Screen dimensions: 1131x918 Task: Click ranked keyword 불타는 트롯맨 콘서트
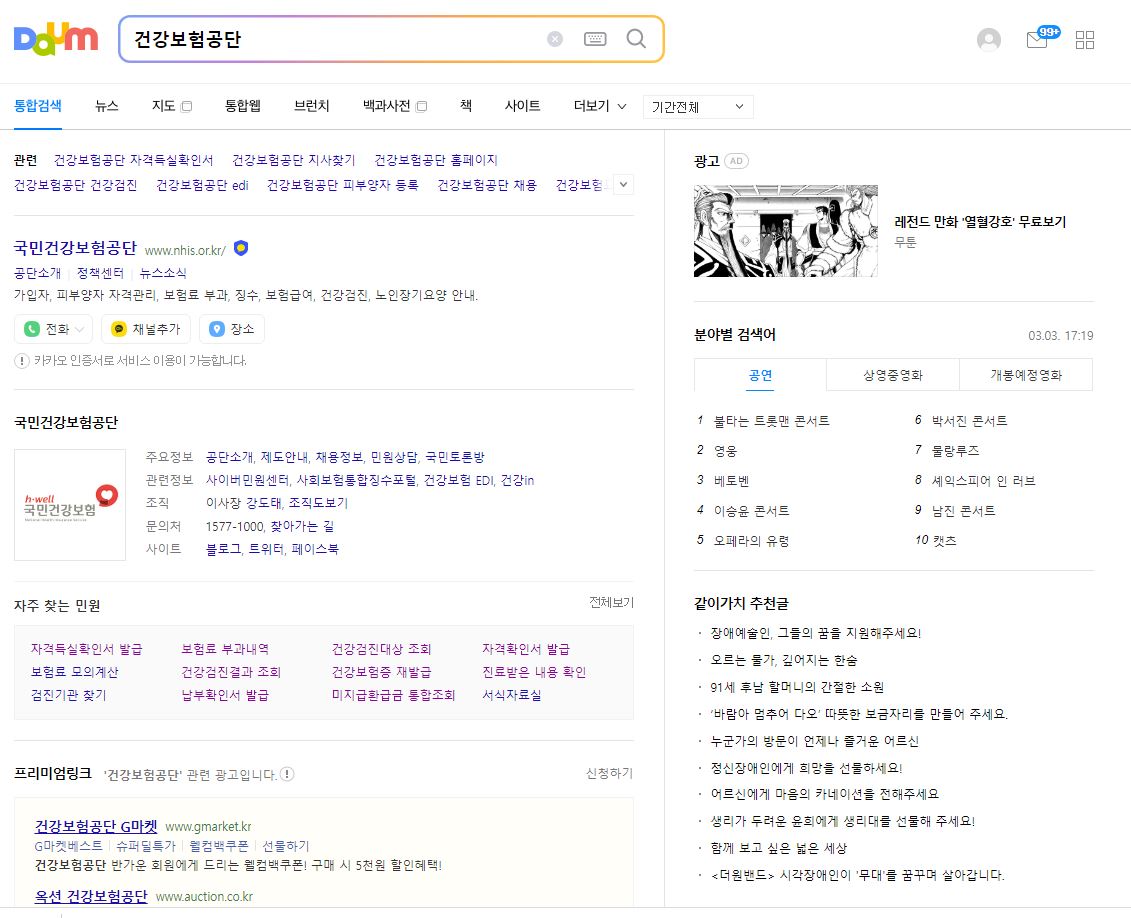click(771, 420)
